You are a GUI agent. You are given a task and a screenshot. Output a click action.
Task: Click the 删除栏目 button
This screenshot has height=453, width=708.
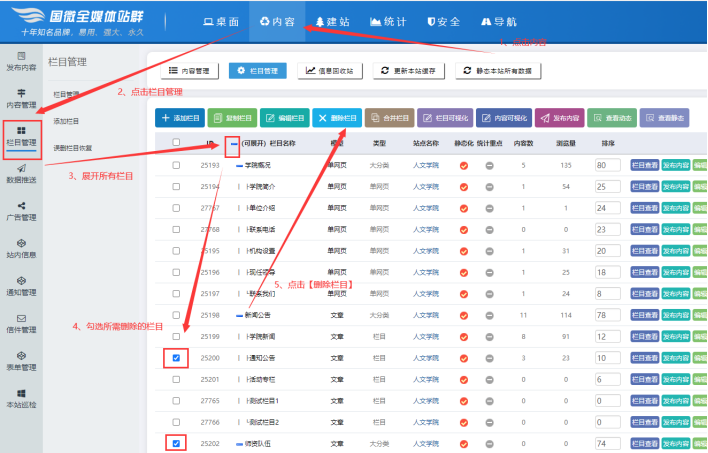[x=337, y=117]
